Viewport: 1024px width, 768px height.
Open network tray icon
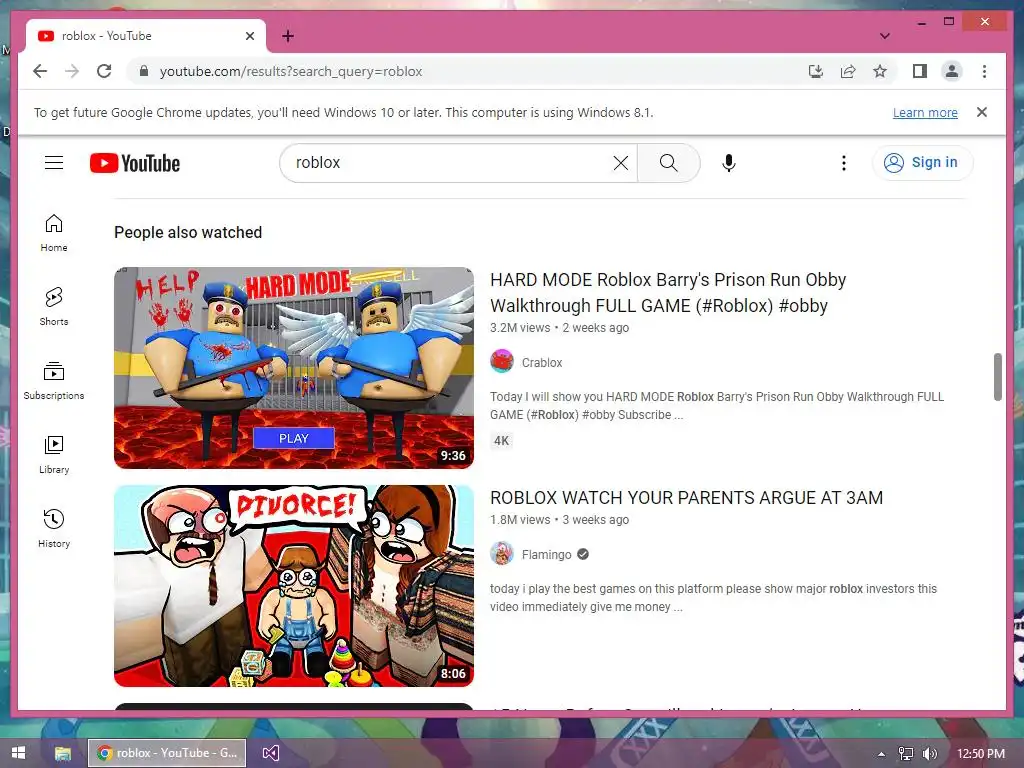(x=905, y=754)
